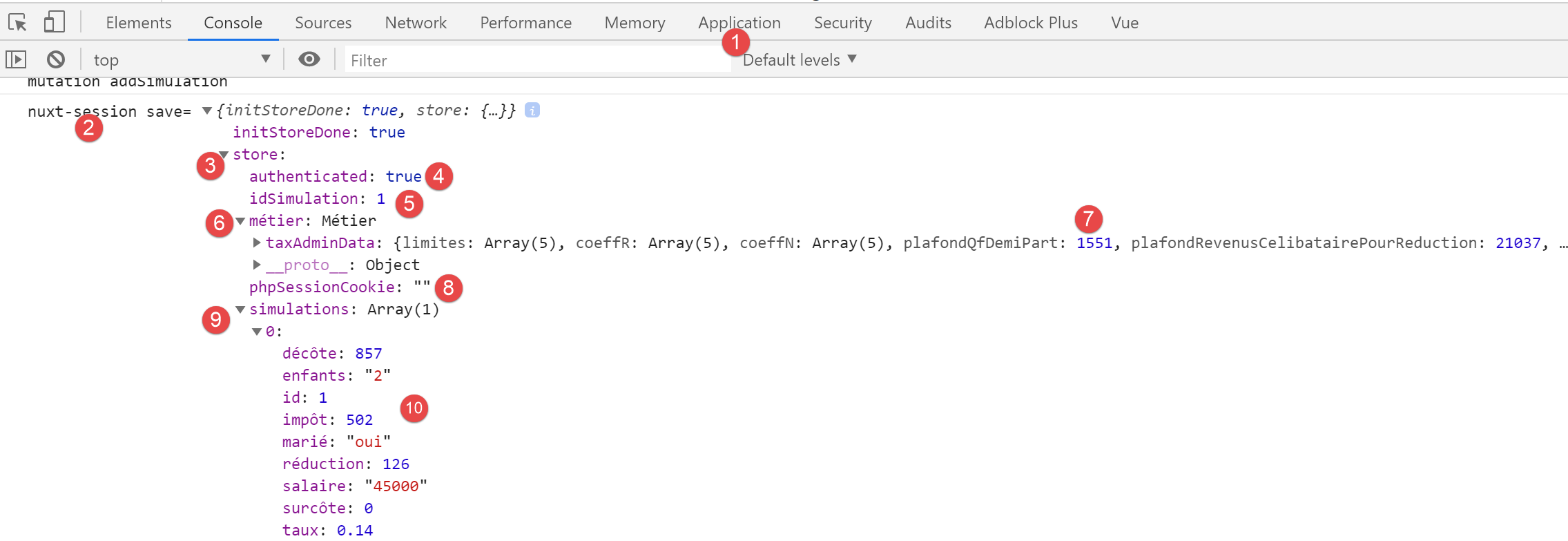The height and width of the screenshot is (541, 1568).
Task: Collapse the array item 0 entry
Action: click(257, 332)
